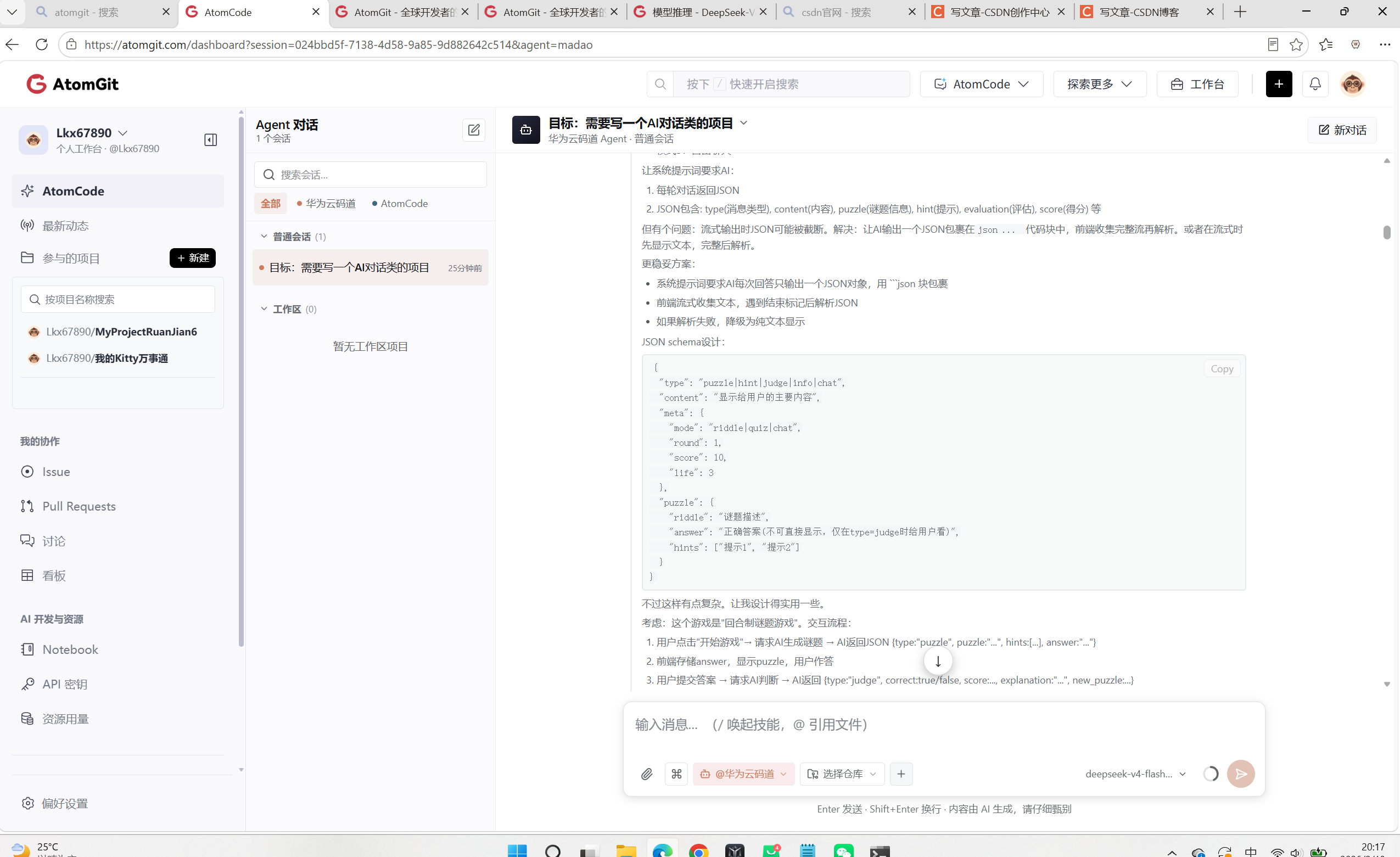This screenshot has width=1400, height=857.
Task: Click the plus icon next to repository selector
Action: (901, 774)
